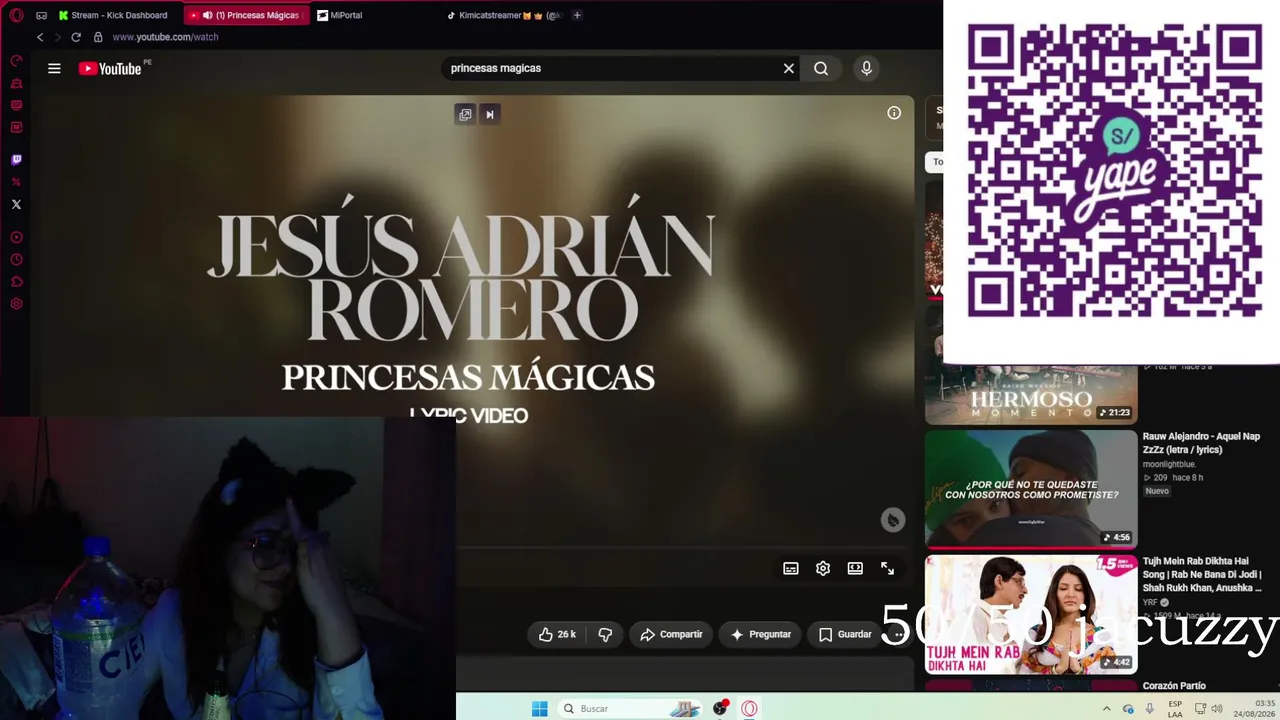Viewport: 1280px width, 720px height.
Task: Open the Corazón Partío recommendation
Action: pyautogui.click(x=1174, y=686)
